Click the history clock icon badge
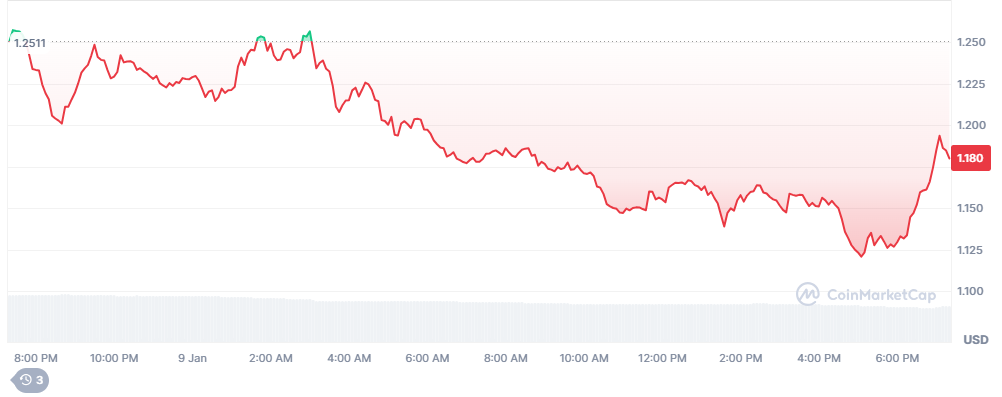Viewport: 1002px width, 397px height. [x=26, y=380]
